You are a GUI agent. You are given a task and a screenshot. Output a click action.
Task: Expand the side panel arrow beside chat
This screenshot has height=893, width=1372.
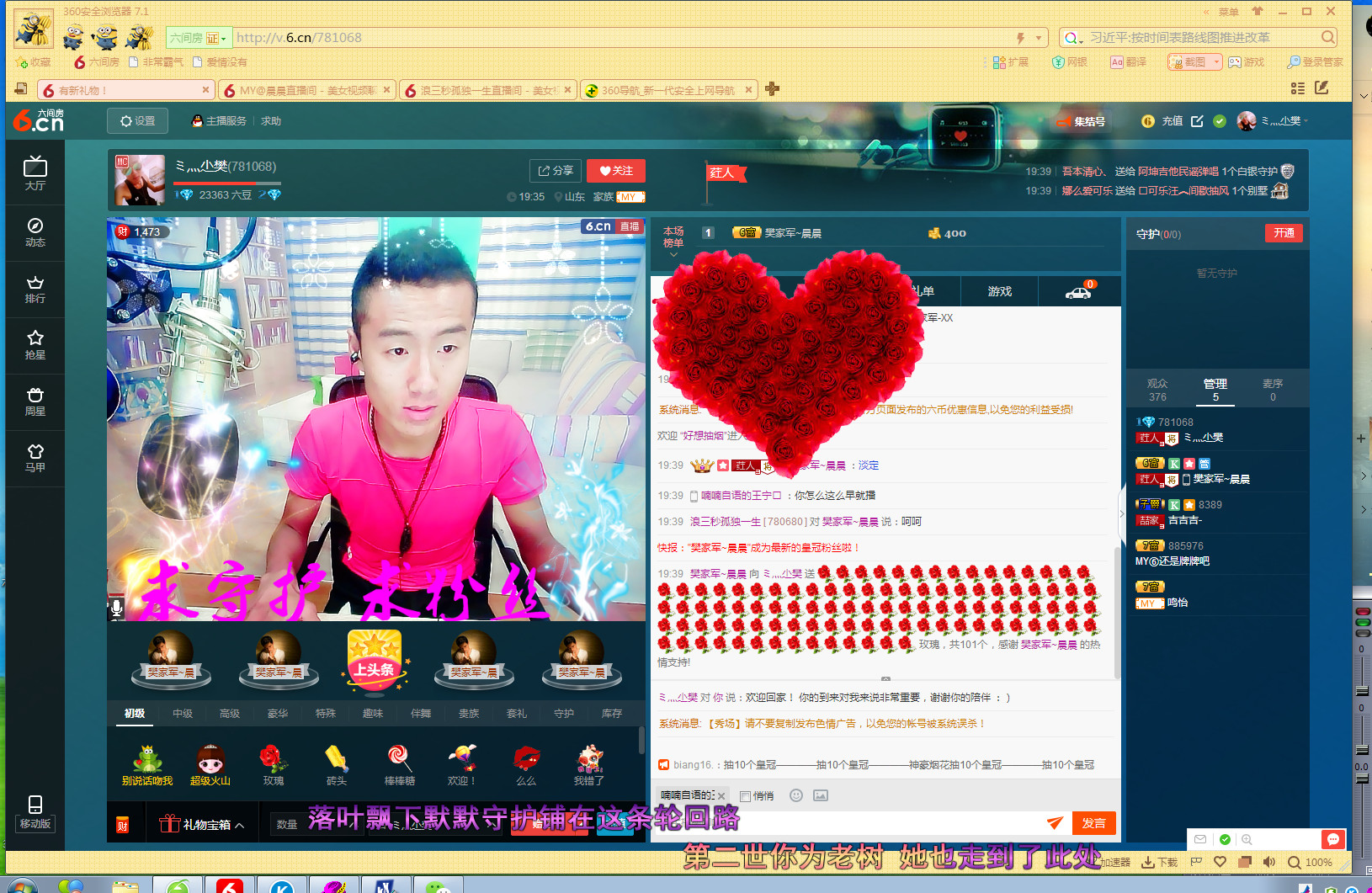click(1121, 513)
